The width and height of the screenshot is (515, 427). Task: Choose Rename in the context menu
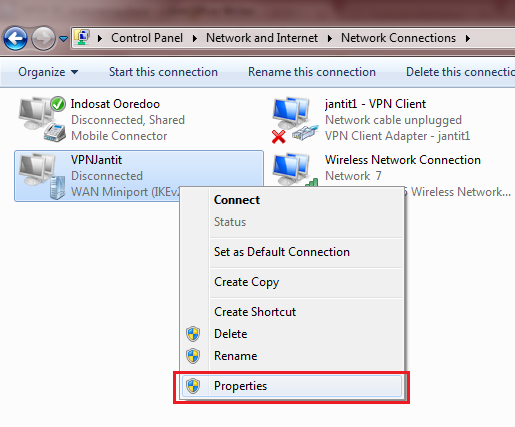point(235,356)
